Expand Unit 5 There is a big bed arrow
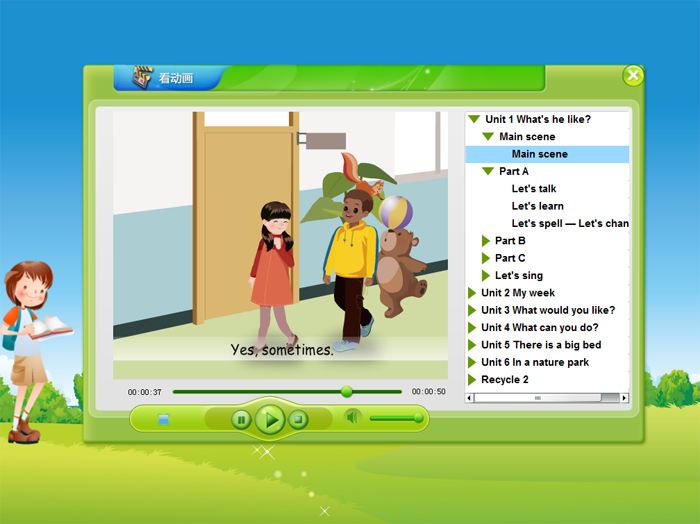The image size is (700, 524). 472,345
